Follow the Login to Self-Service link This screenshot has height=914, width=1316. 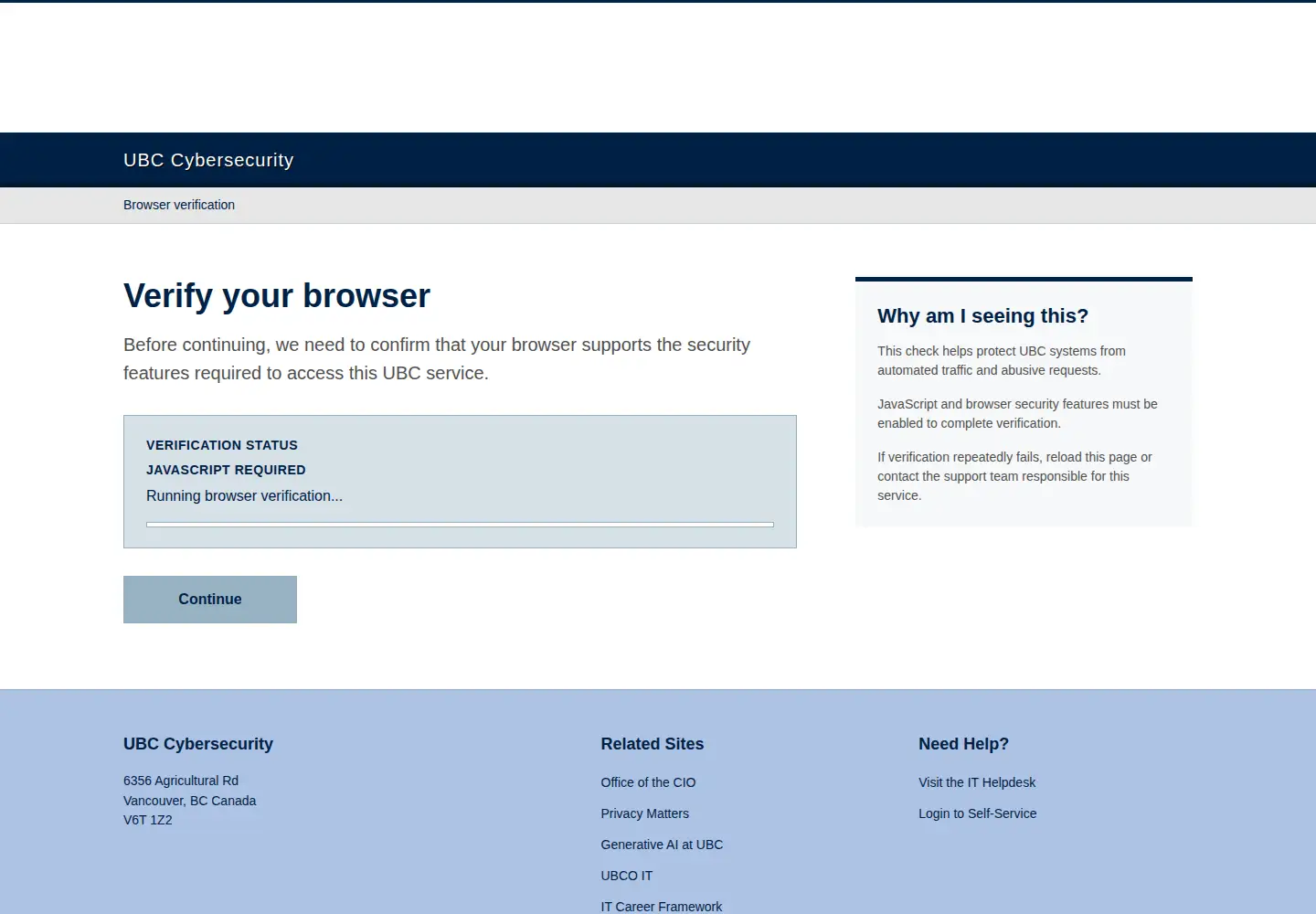coord(978,813)
